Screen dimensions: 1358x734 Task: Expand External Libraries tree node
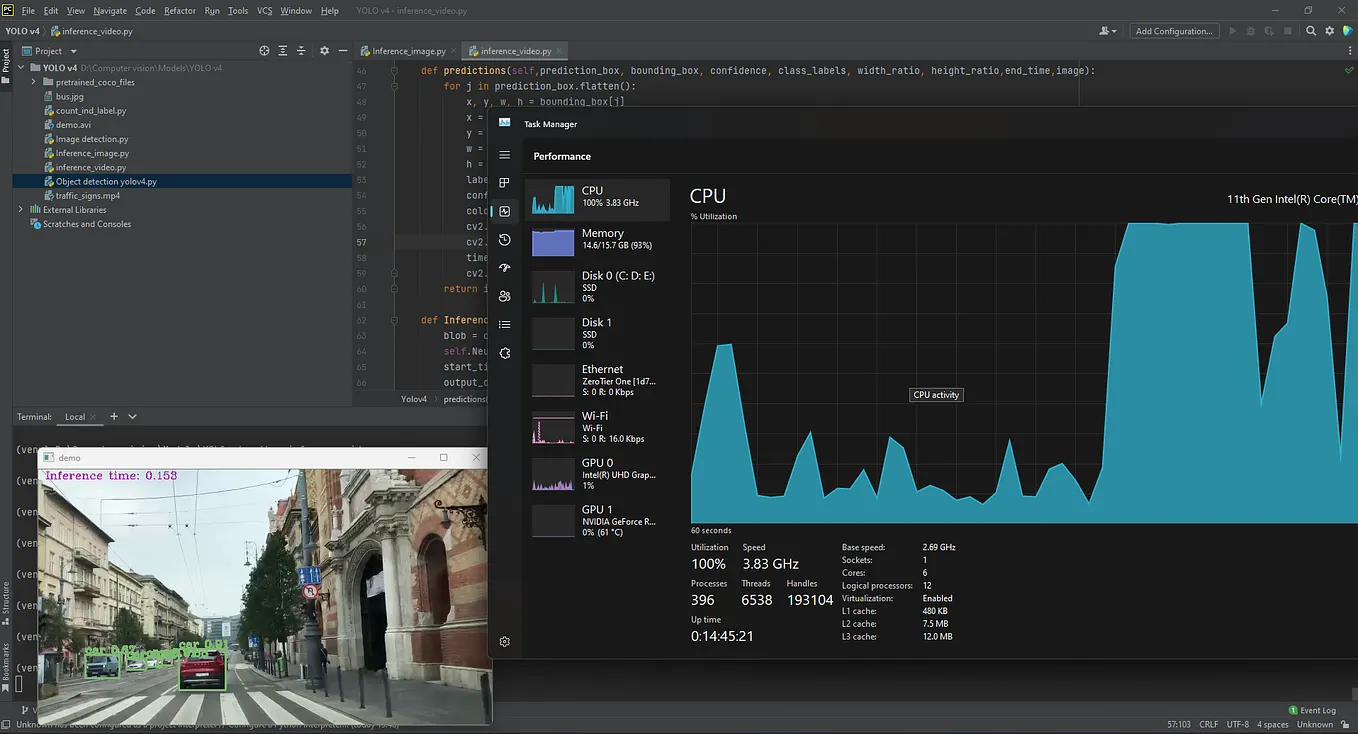coord(21,210)
